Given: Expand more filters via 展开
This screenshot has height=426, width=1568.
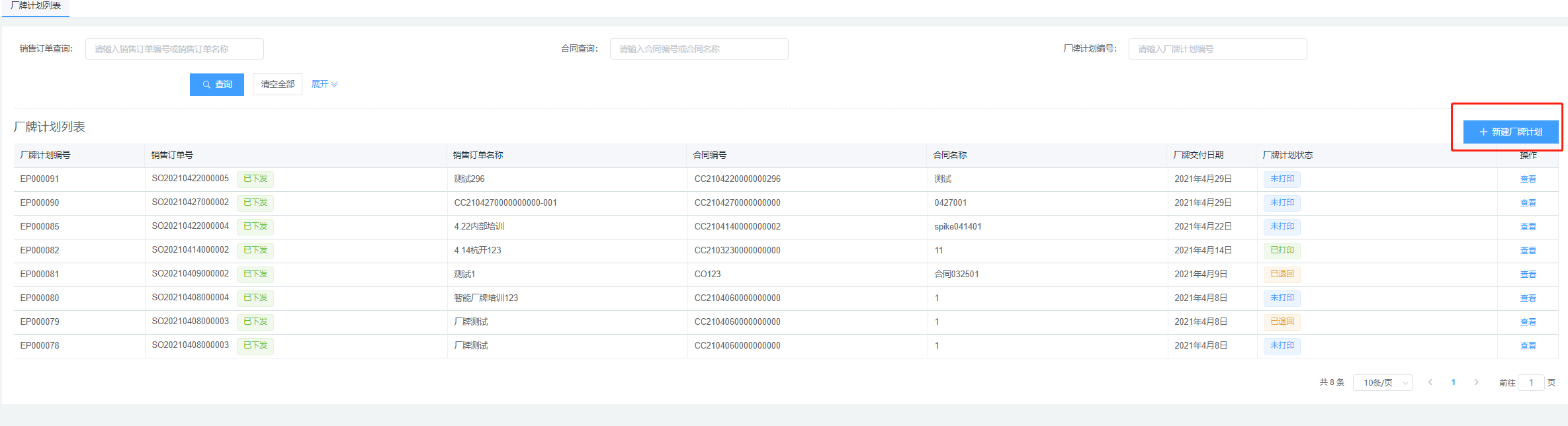Looking at the screenshot, I should pos(324,85).
